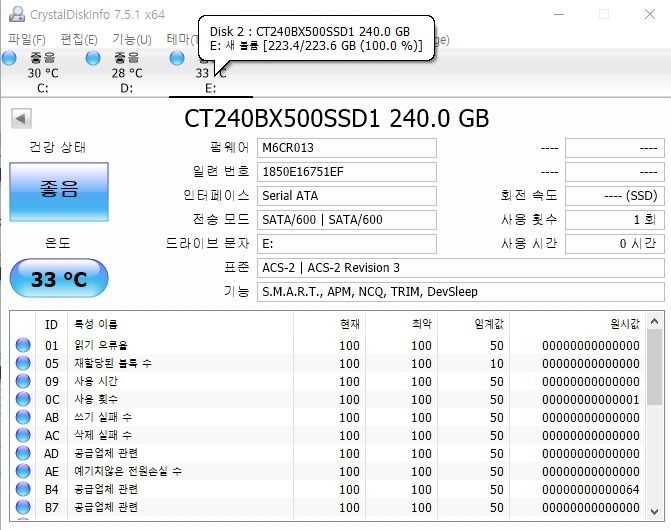This screenshot has height=530, width=671.
Task: Click the blue status orb for drive E:
Action: (177, 58)
